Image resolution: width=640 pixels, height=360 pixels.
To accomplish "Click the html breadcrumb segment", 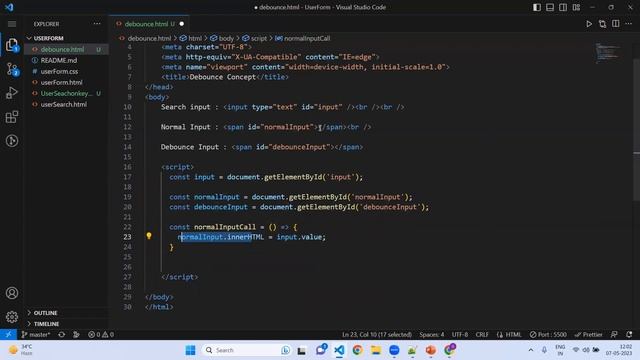I will click(191, 38).
